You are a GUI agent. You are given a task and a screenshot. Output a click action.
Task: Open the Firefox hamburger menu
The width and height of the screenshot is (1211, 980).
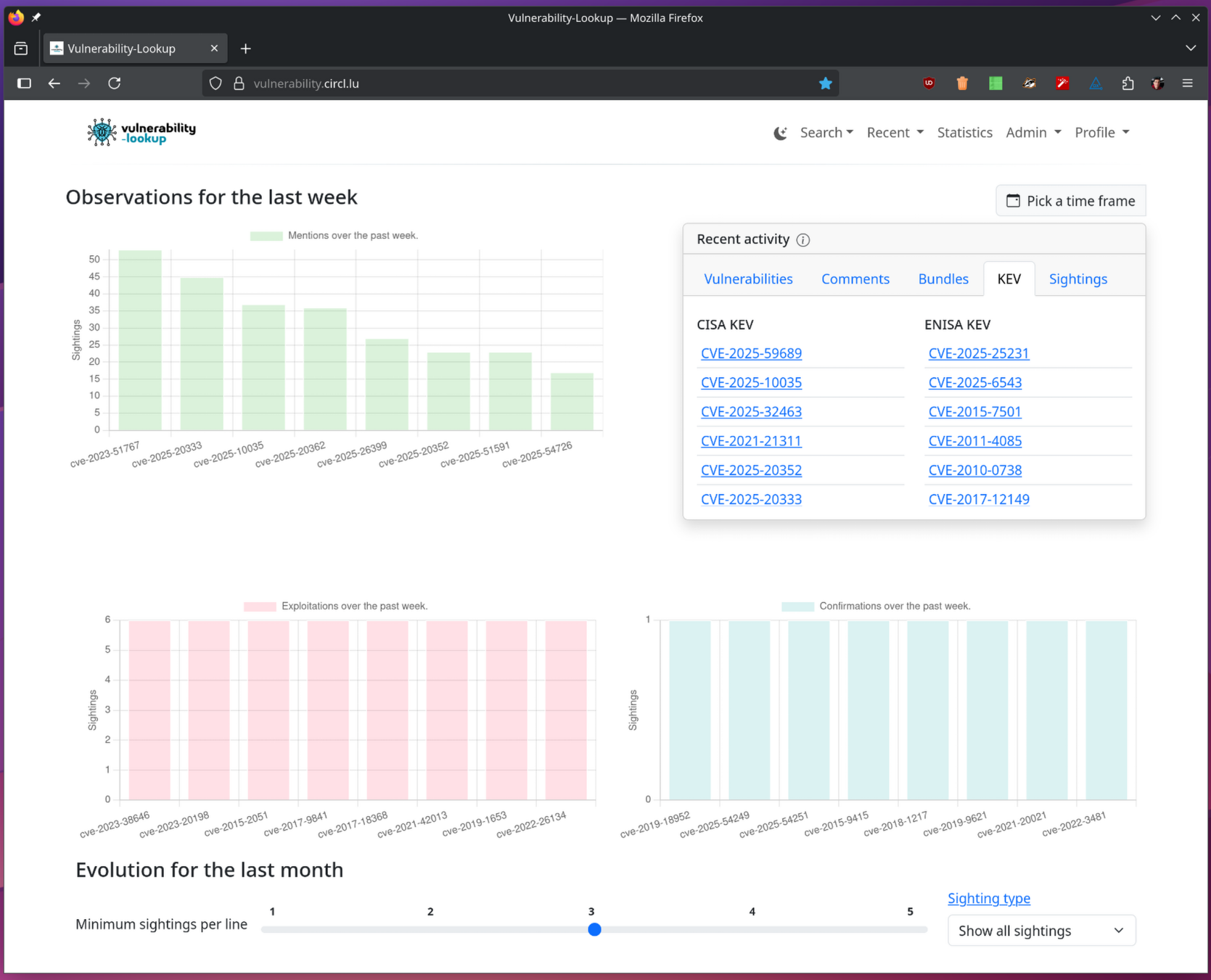point(1187,83)
